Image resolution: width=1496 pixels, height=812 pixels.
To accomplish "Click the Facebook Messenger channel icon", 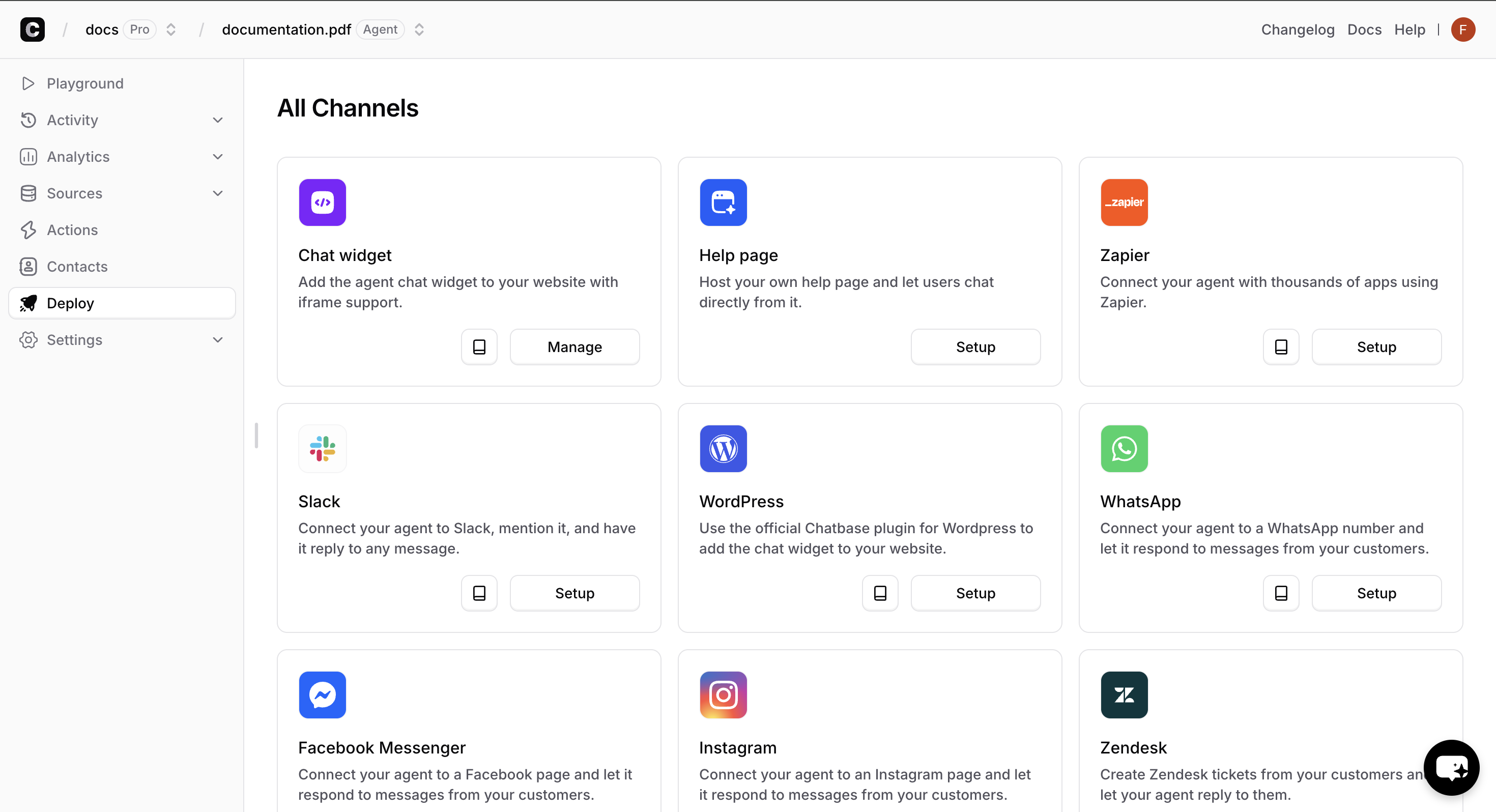I will coord(322,694).
